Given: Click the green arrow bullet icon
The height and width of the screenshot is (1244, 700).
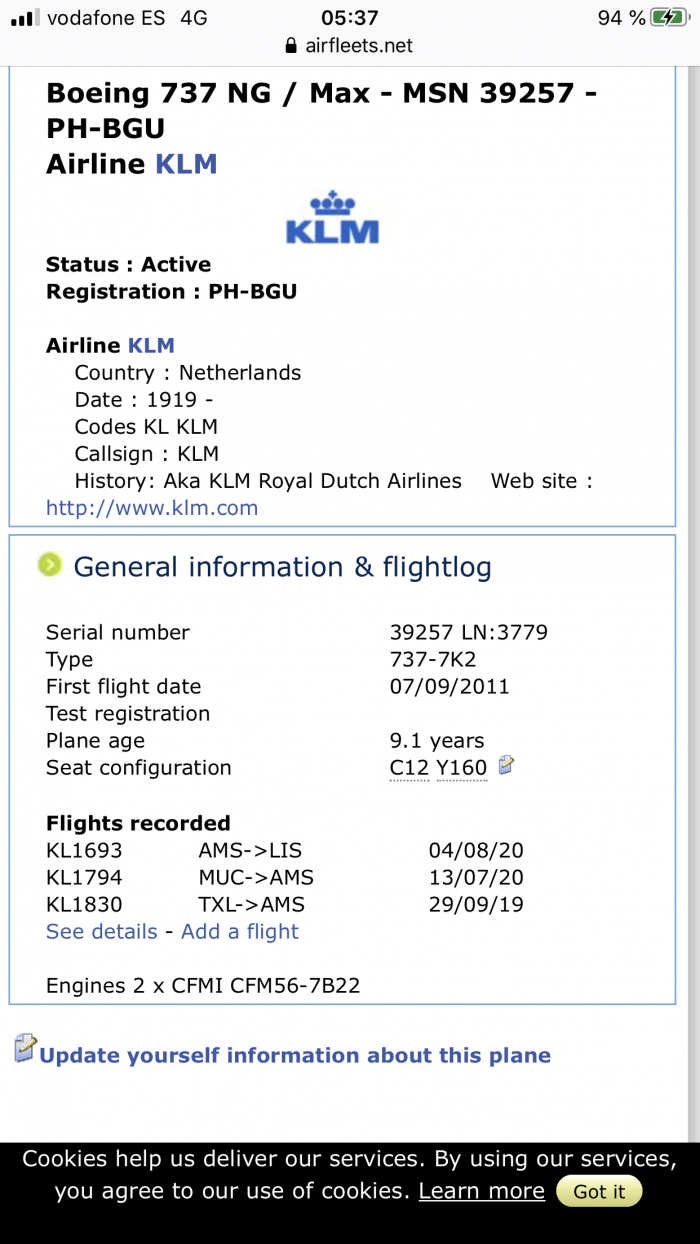Looking at the screenshot, I should (50, 566).
